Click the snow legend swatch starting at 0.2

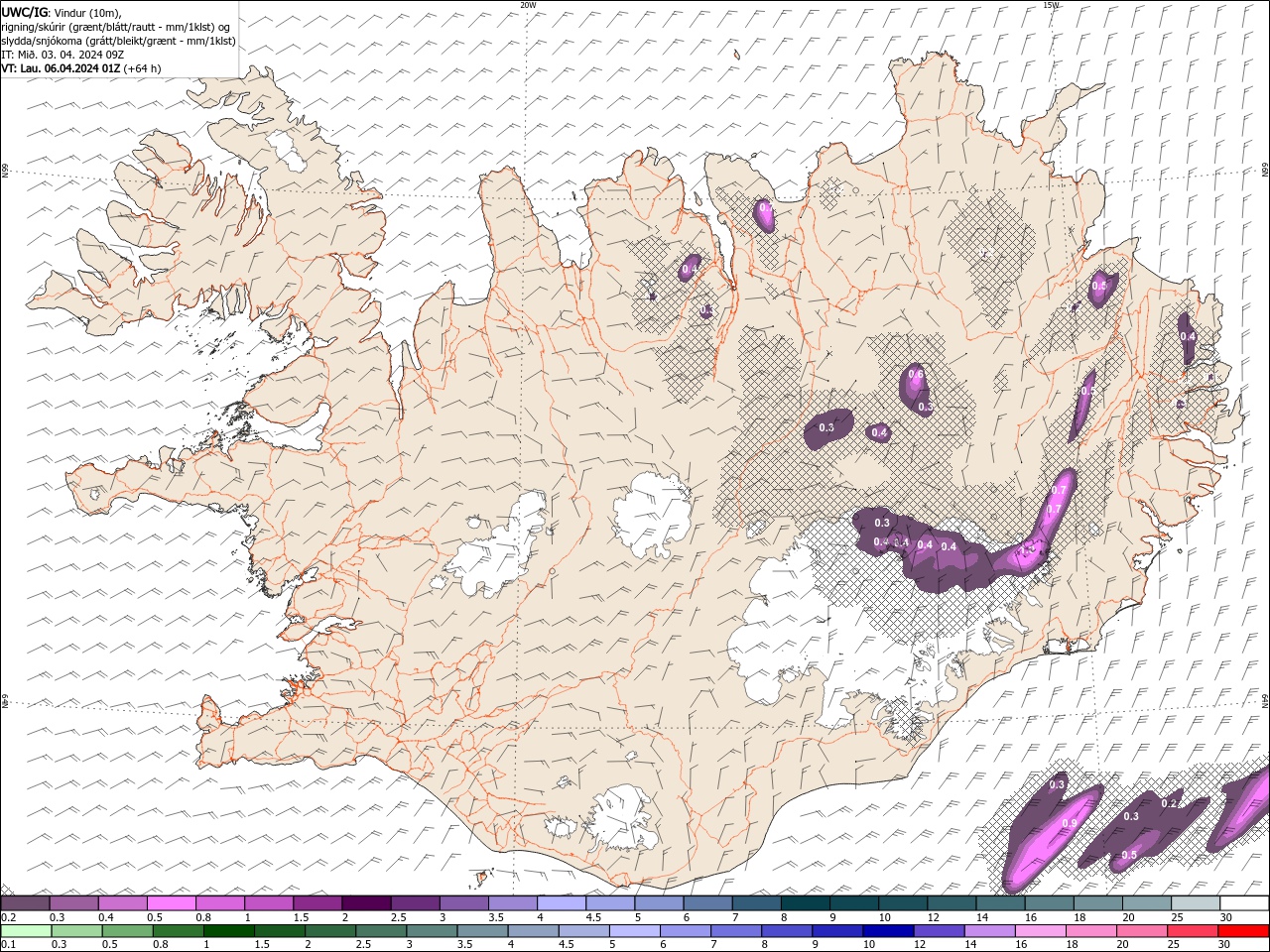(x=25, y=903)
